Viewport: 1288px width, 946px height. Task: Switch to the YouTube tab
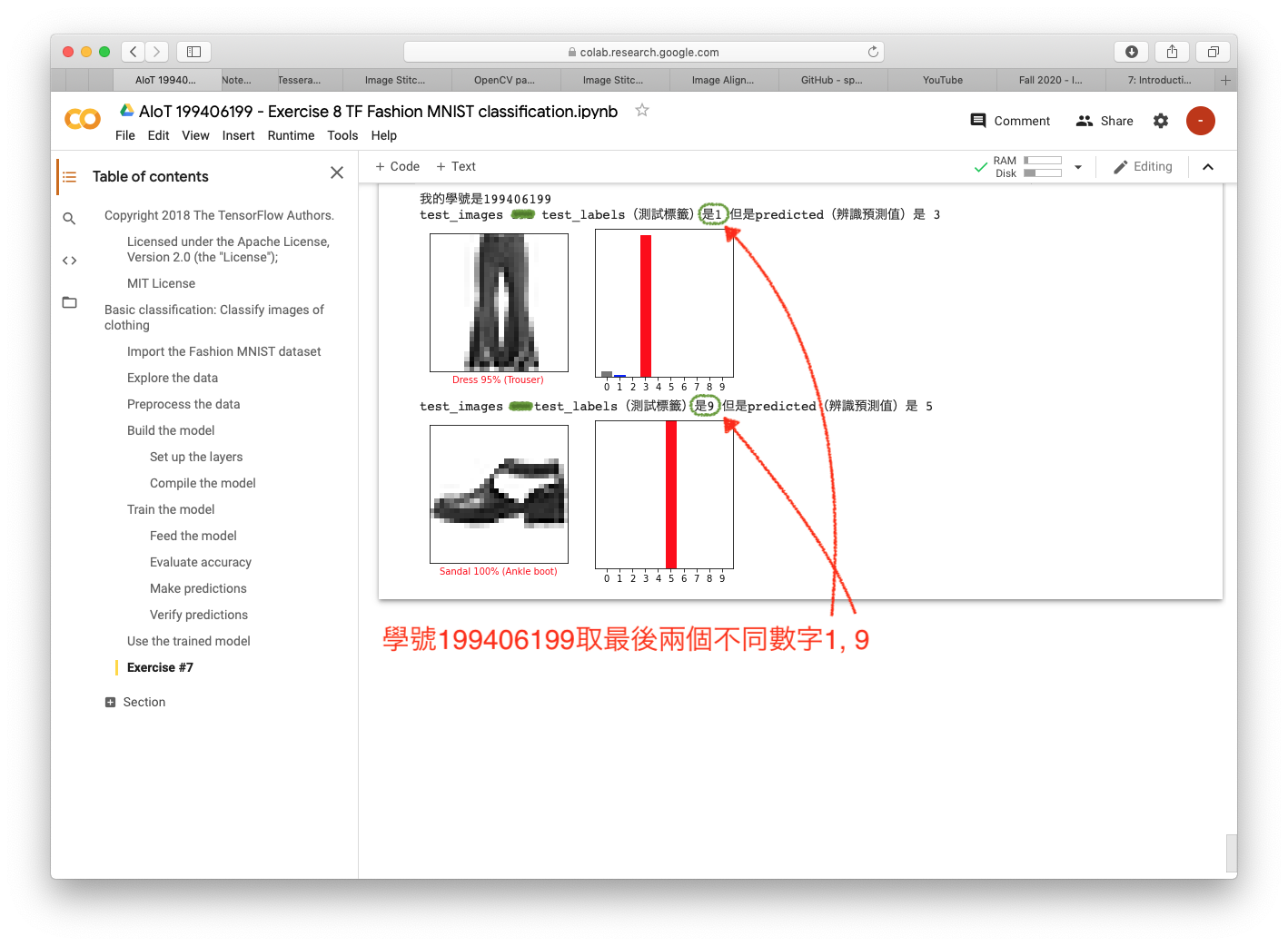[x=942, y=80]
